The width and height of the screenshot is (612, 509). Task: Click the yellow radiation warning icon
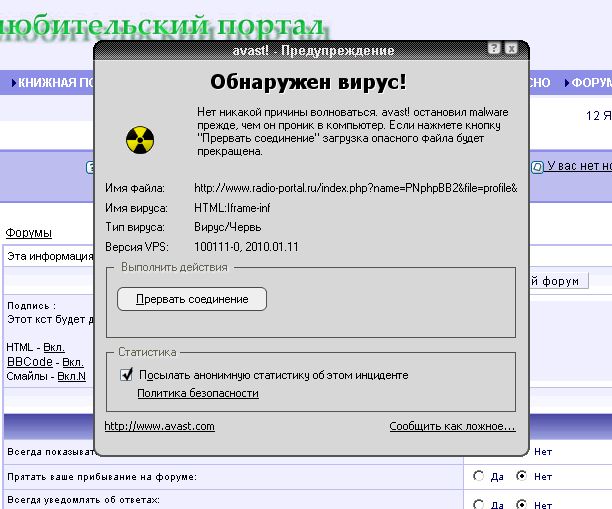pyautogui.click(x=140, y=140)
